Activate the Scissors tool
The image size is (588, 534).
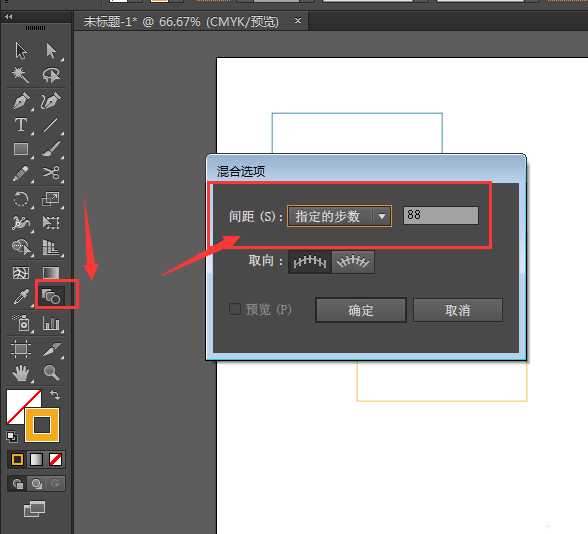point(51,173)
